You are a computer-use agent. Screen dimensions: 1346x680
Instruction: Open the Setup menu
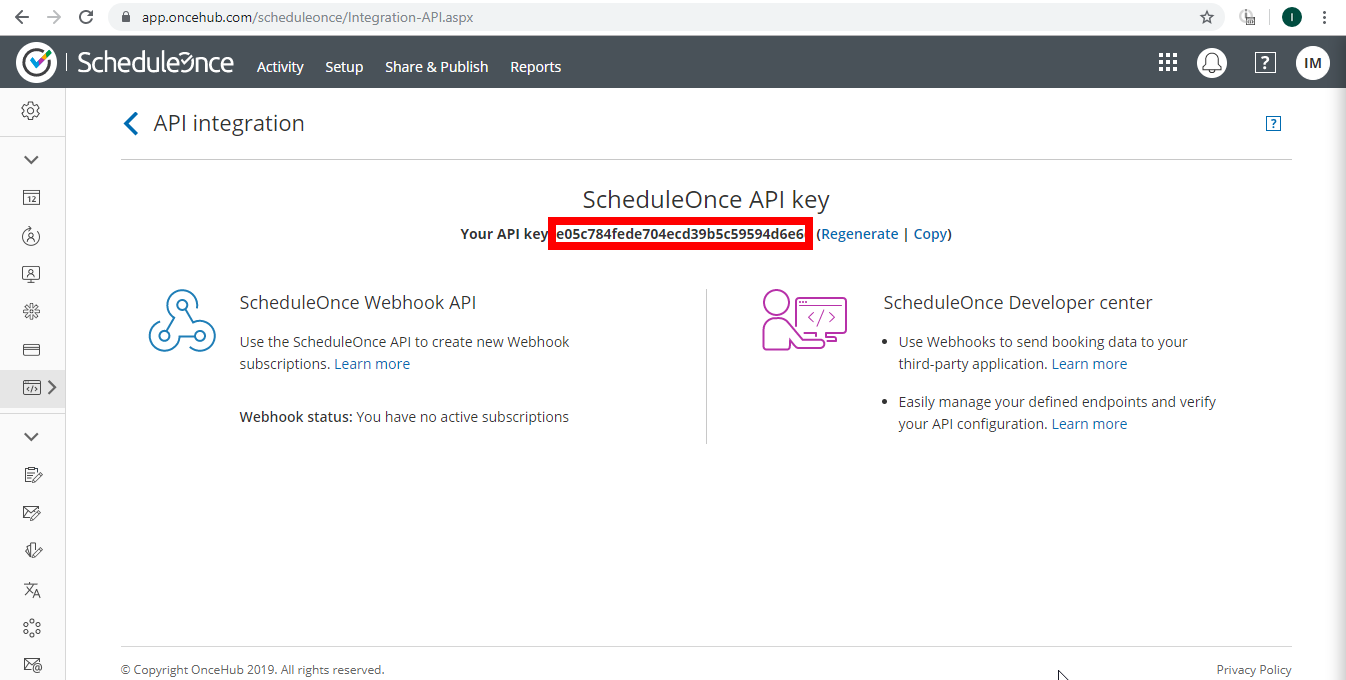click(344, 67)
